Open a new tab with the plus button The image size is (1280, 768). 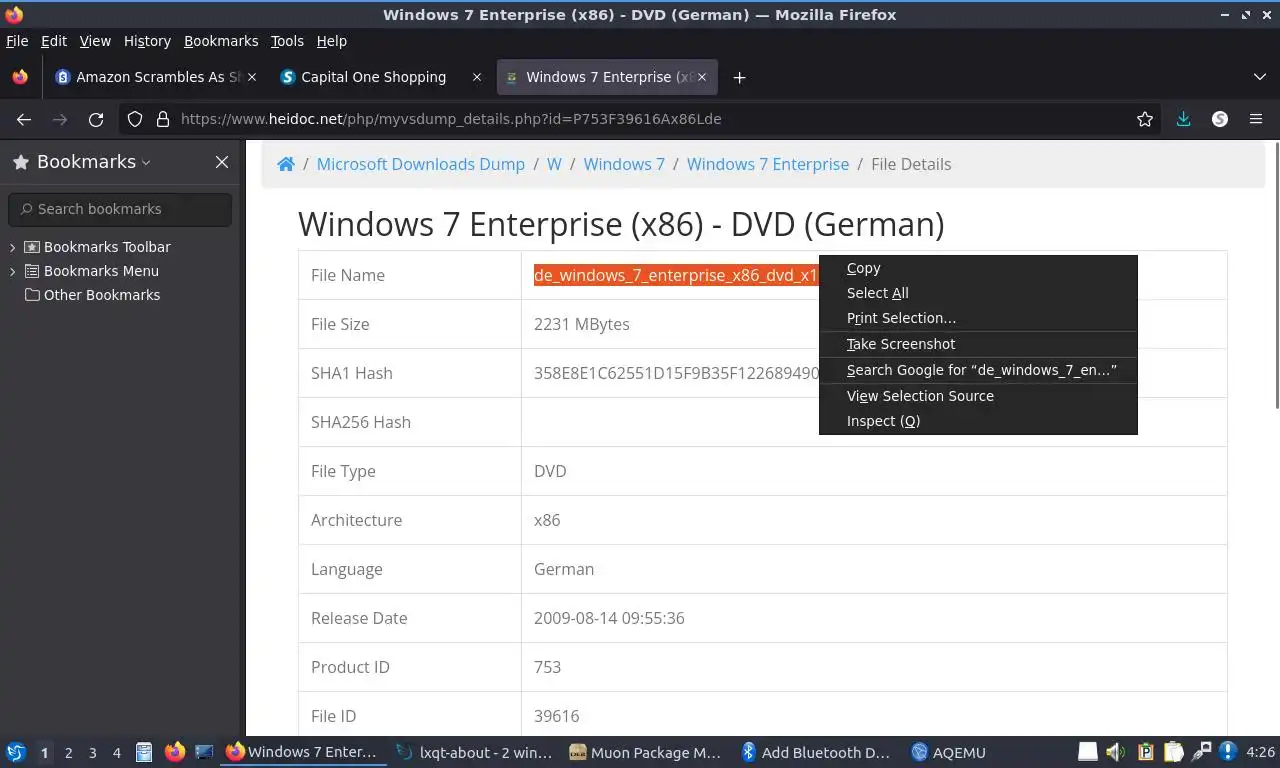(x=739, y=77)
